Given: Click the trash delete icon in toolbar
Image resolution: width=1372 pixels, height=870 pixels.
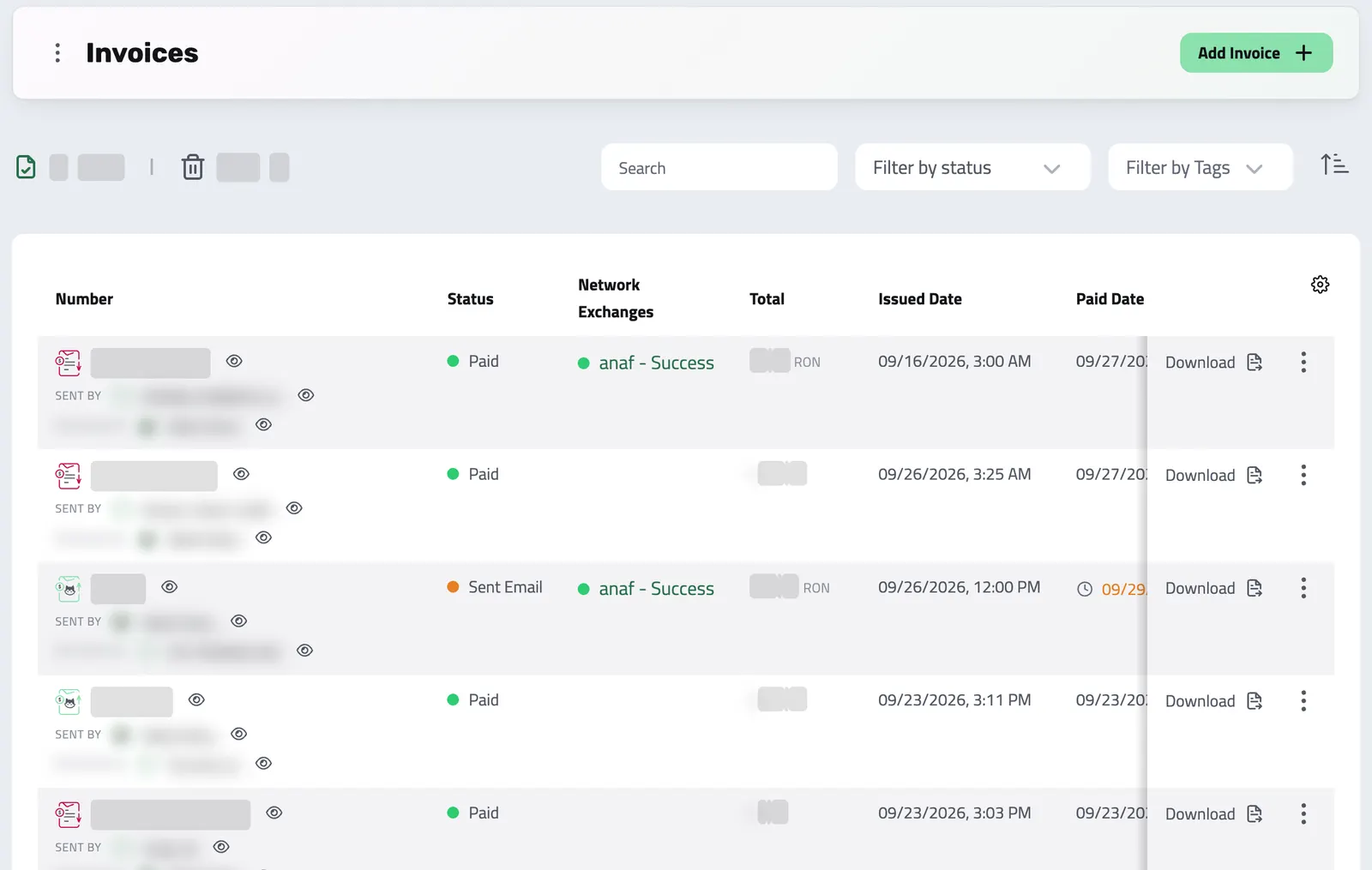Looking at the screenshot, I should tap(193, 167).
